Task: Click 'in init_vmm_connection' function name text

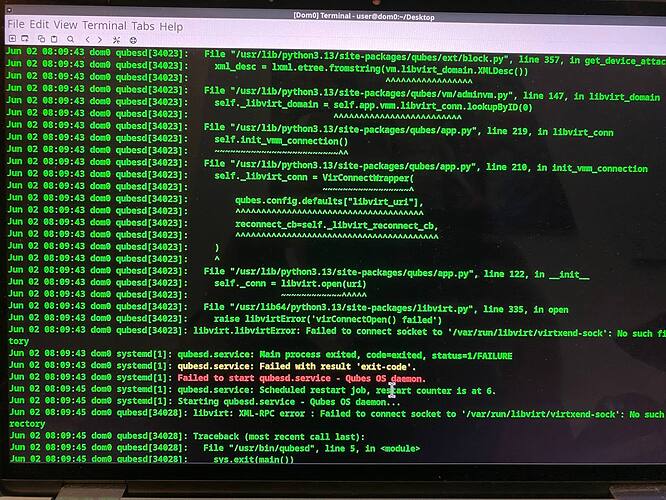Action: click(x=592, y=168)
